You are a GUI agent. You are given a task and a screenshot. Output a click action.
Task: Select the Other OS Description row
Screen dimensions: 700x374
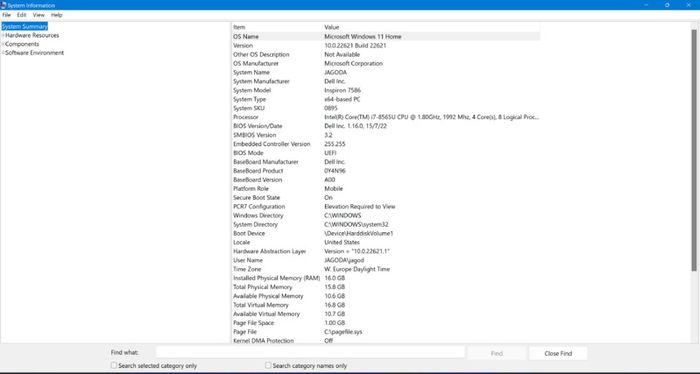click(386, 54)
